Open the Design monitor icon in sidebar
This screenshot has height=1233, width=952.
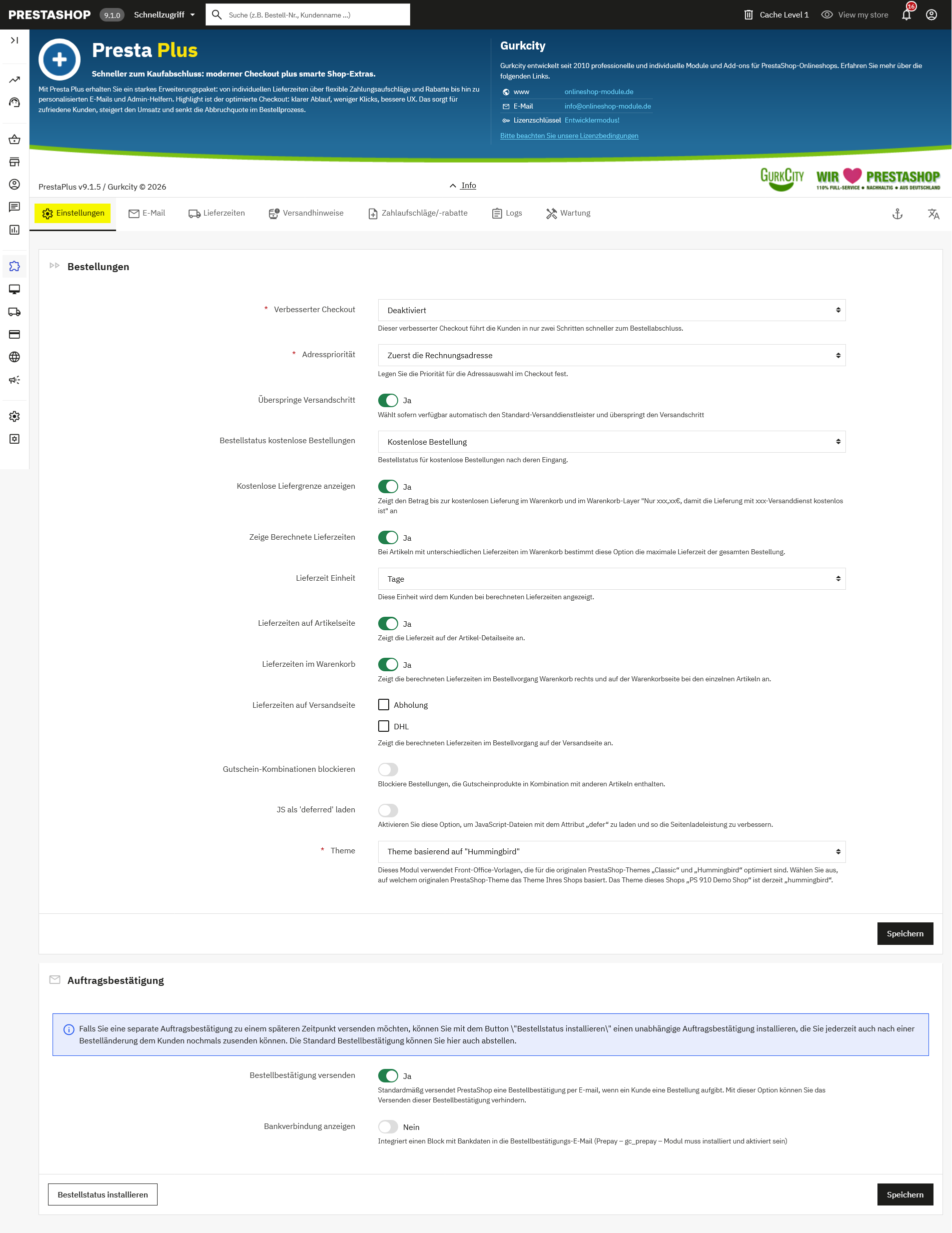(x=15, y=289)
